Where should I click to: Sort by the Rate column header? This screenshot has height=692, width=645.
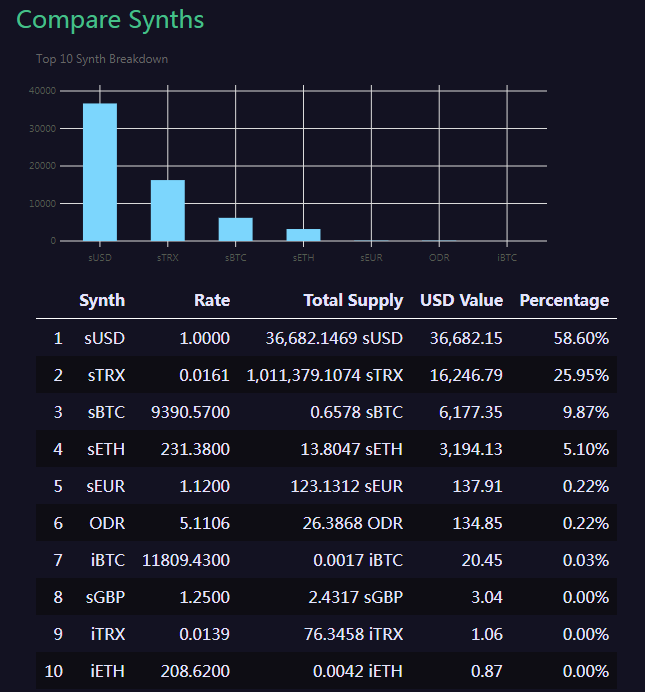click(212, 301)
